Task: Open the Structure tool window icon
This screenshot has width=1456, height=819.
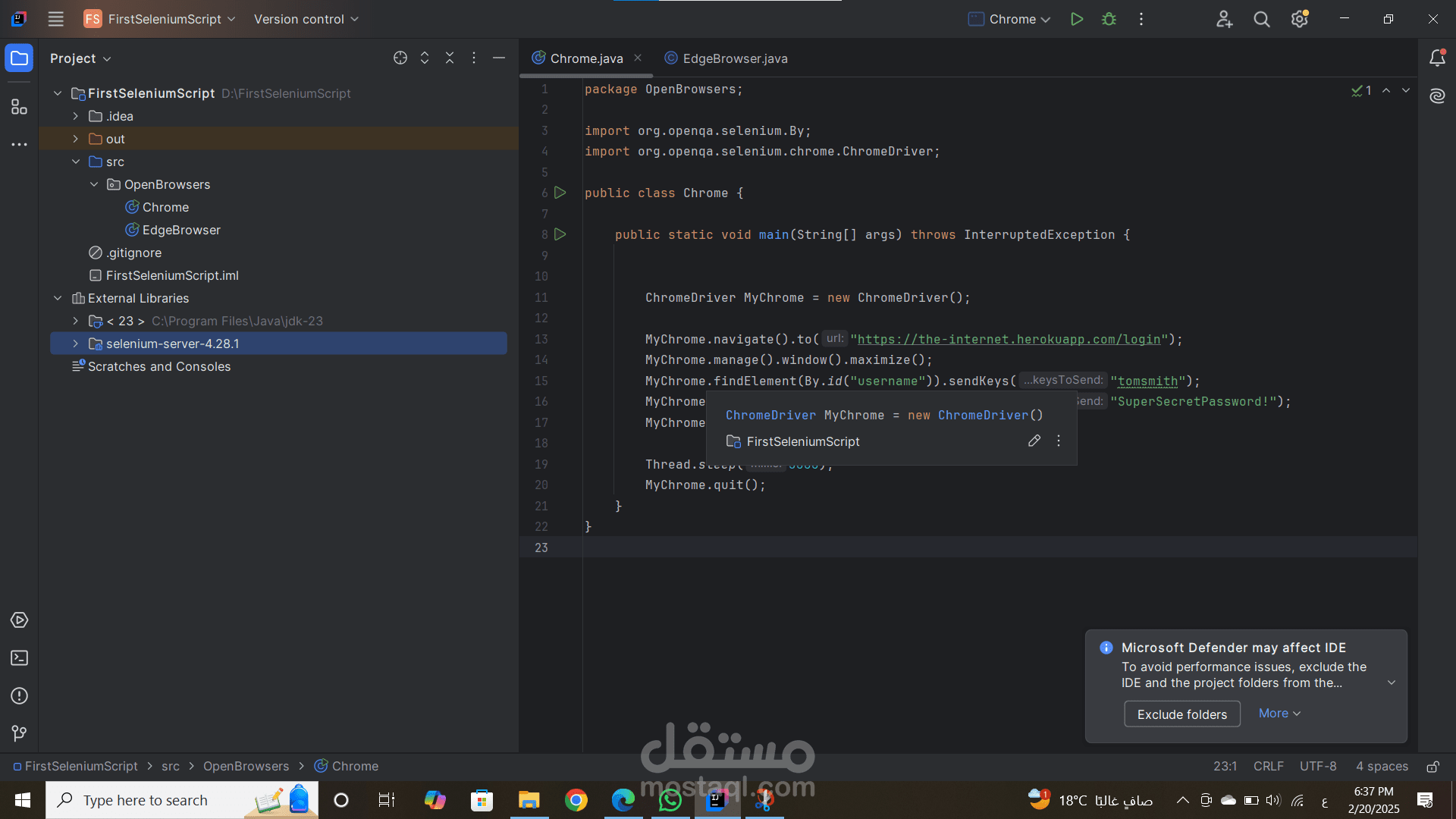Action: pyautogui.click(x=19, y=107)
